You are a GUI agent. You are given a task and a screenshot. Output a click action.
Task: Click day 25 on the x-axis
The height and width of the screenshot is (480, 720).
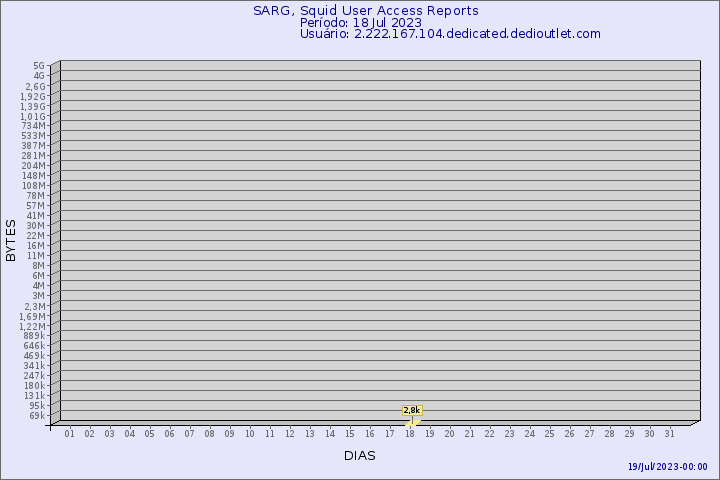click(x=550, y=433)
